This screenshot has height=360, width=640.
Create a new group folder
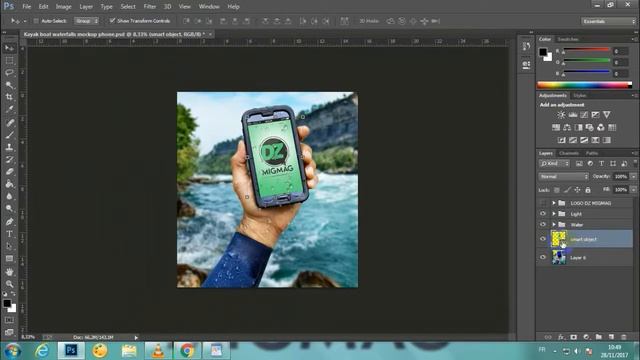pyautogui.click(x=598, y=337)
